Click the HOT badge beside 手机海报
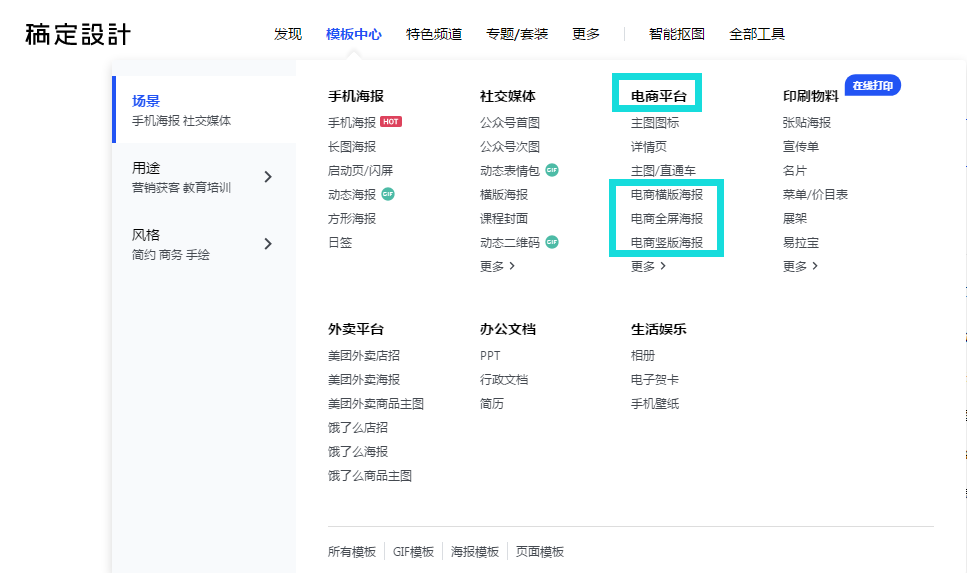Screen dimensions: 967x573 pyautogui.click(x=391, y=122)
